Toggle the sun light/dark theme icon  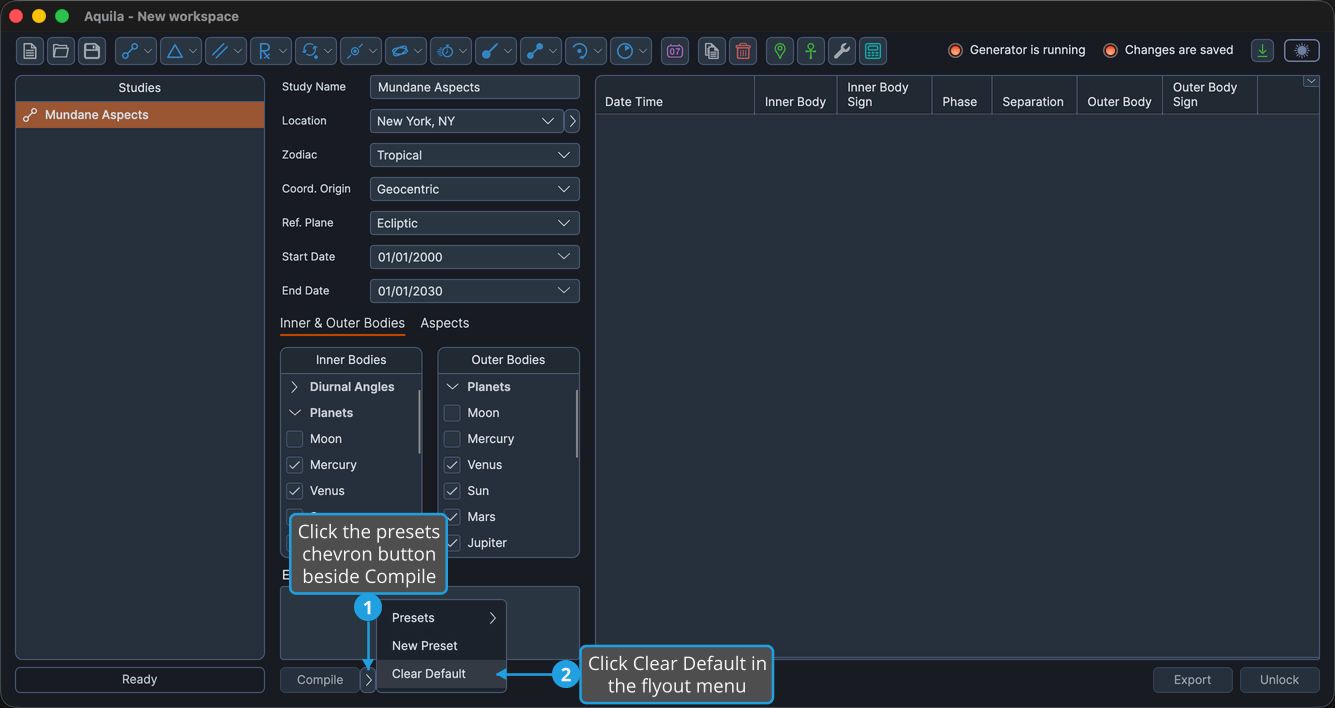coord(1302,51)
